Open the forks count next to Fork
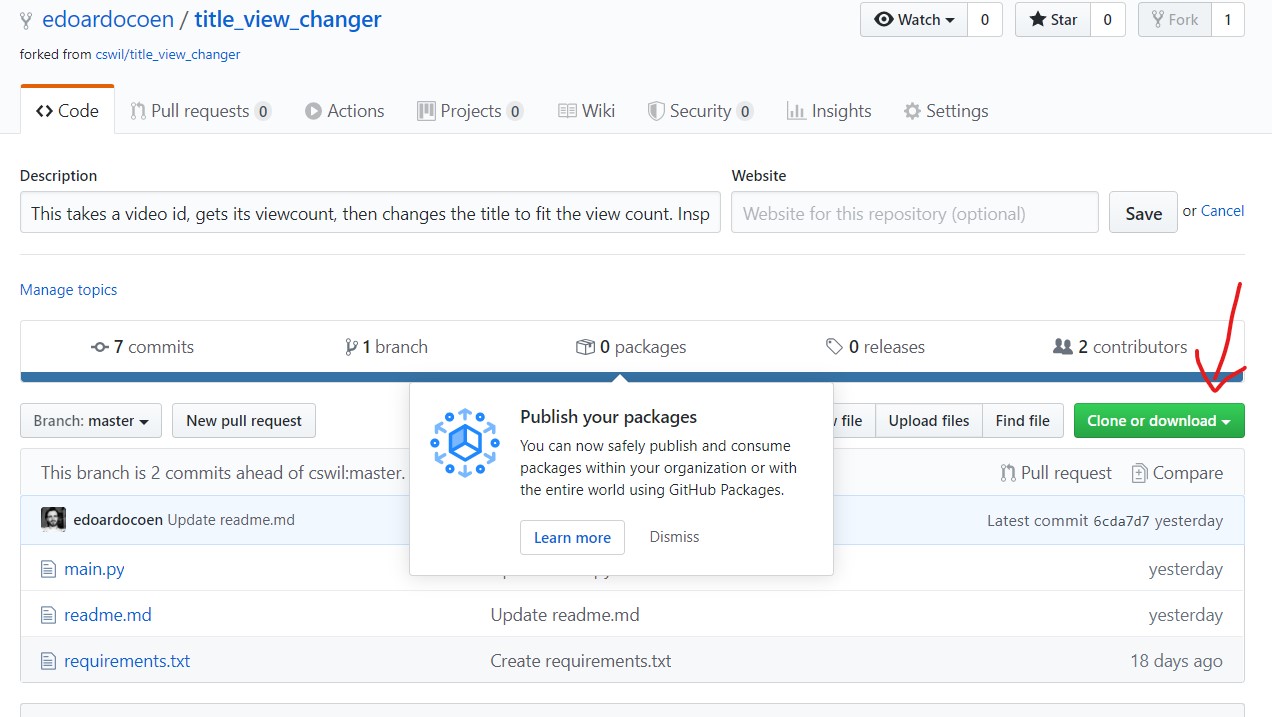 1228,20
